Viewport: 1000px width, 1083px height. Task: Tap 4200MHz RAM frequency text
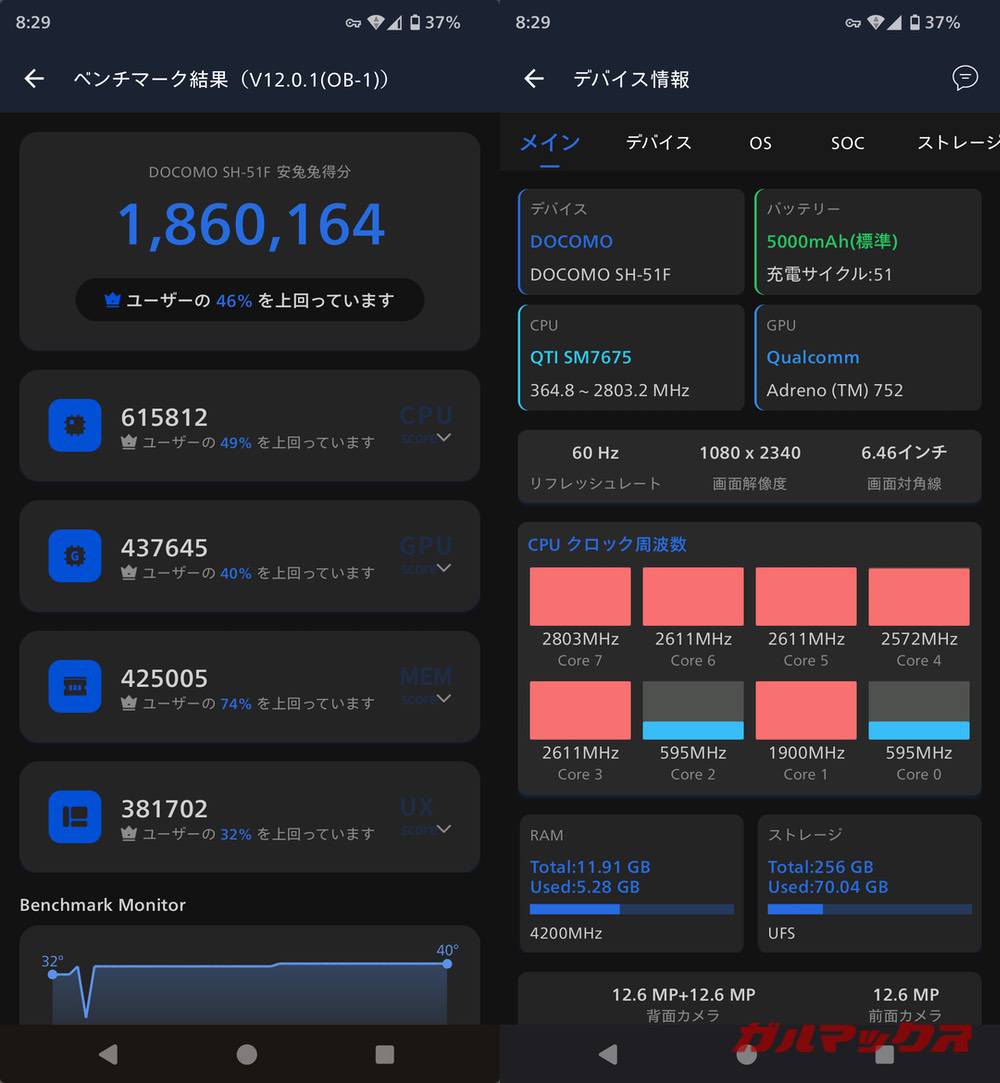pyautogui.click(x=566, y=933)
